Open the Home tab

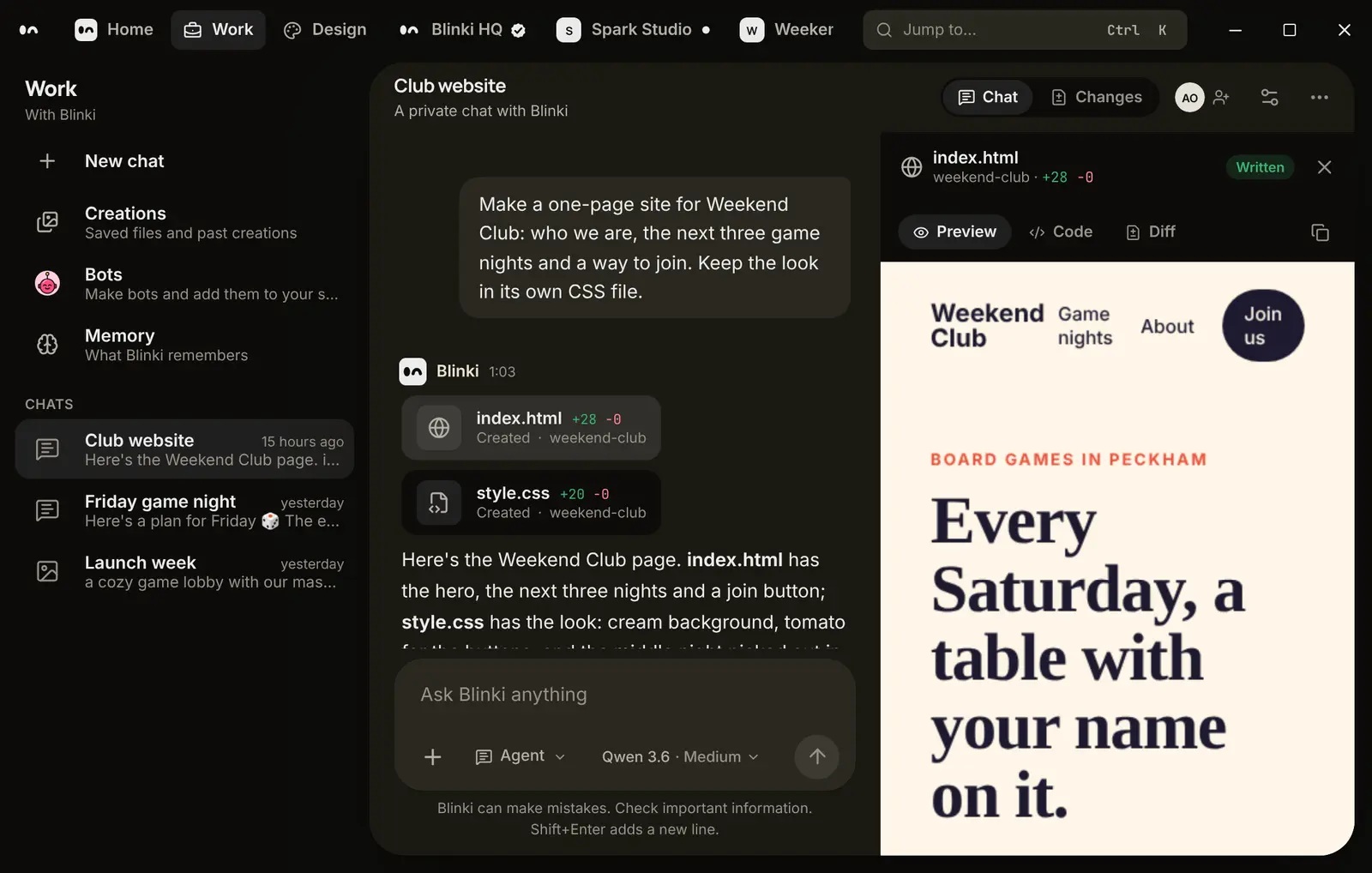pos(114,30)
